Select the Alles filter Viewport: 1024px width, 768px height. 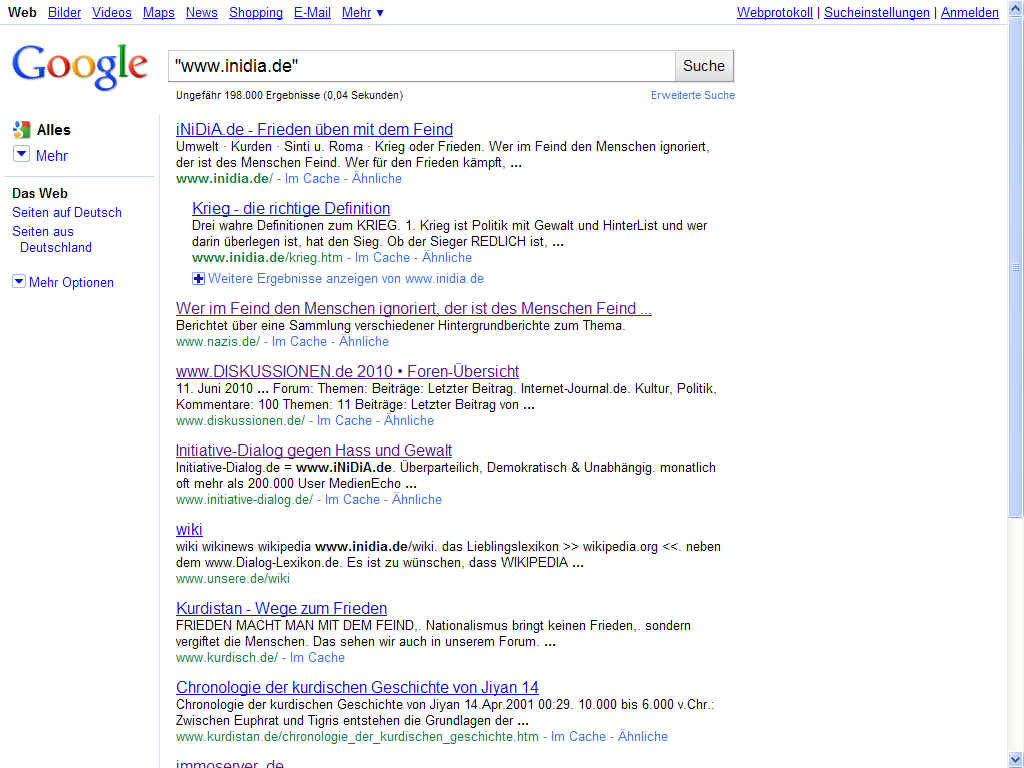pos(54,130)
